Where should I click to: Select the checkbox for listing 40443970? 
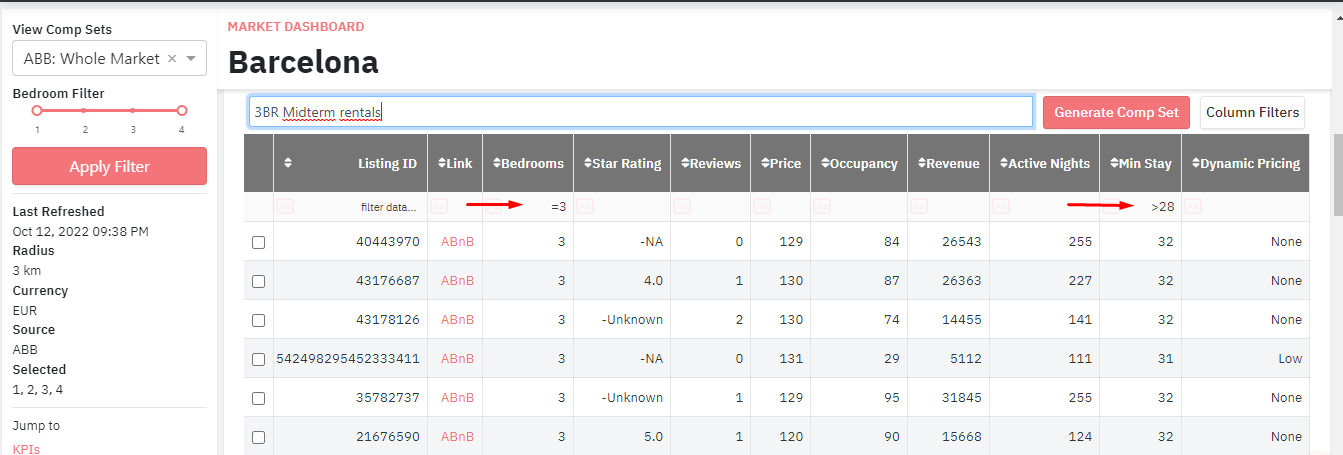click(258, 242)
